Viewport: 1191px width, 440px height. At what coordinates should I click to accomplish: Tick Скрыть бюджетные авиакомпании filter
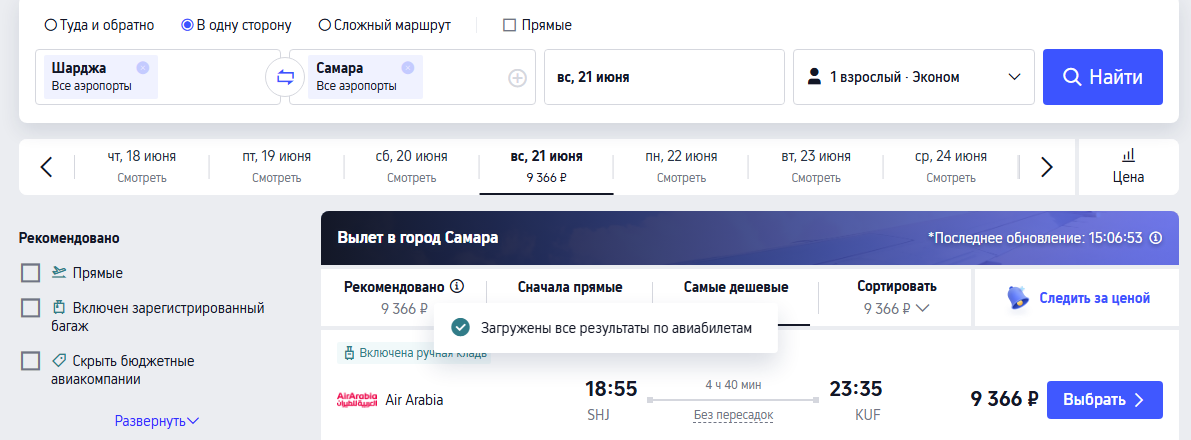pyautogui.click(x=31, y=361)
